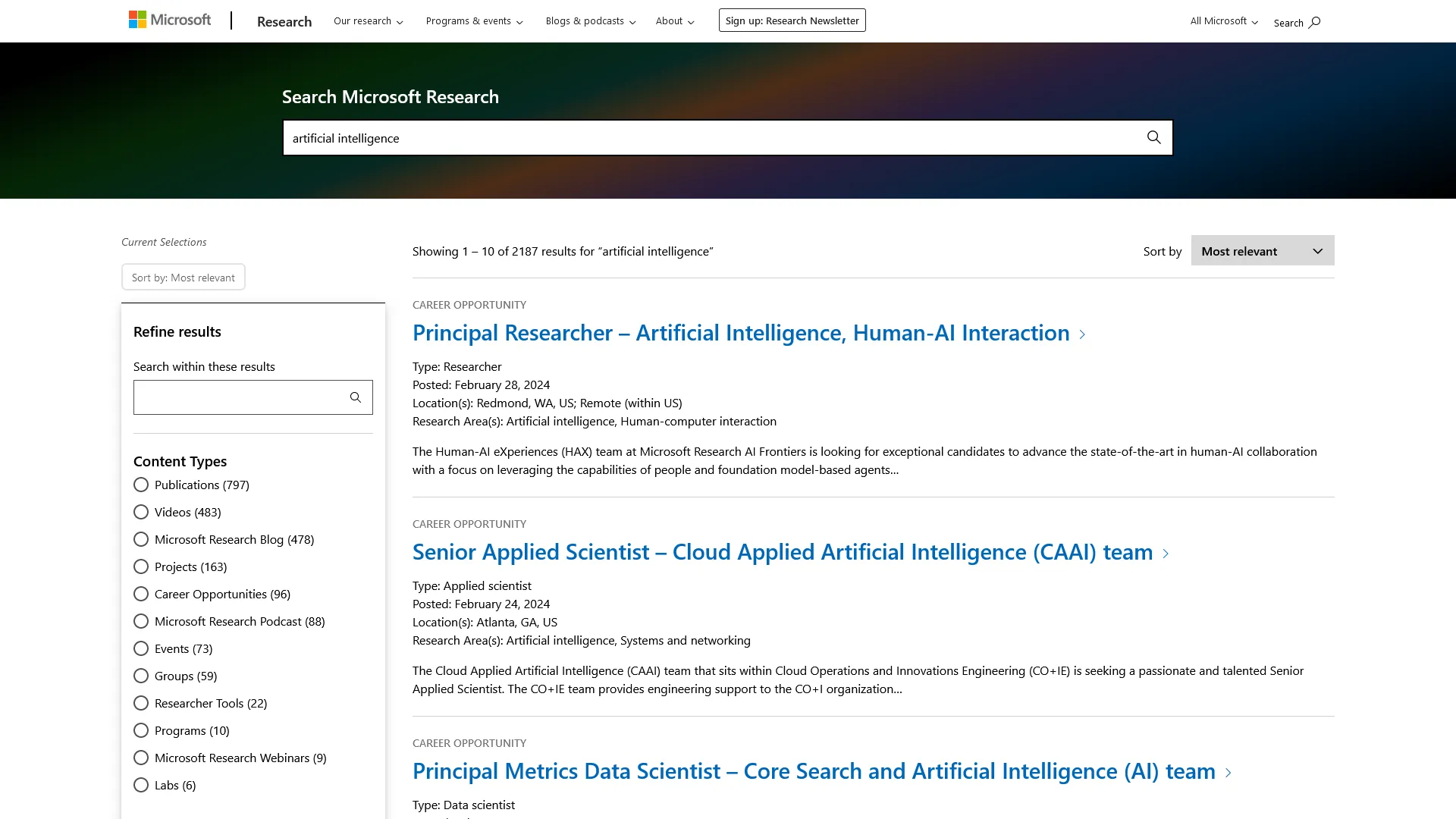Remove the Sort by: Most relevant selection
1456x819 pixels.
tap(183, 278)
